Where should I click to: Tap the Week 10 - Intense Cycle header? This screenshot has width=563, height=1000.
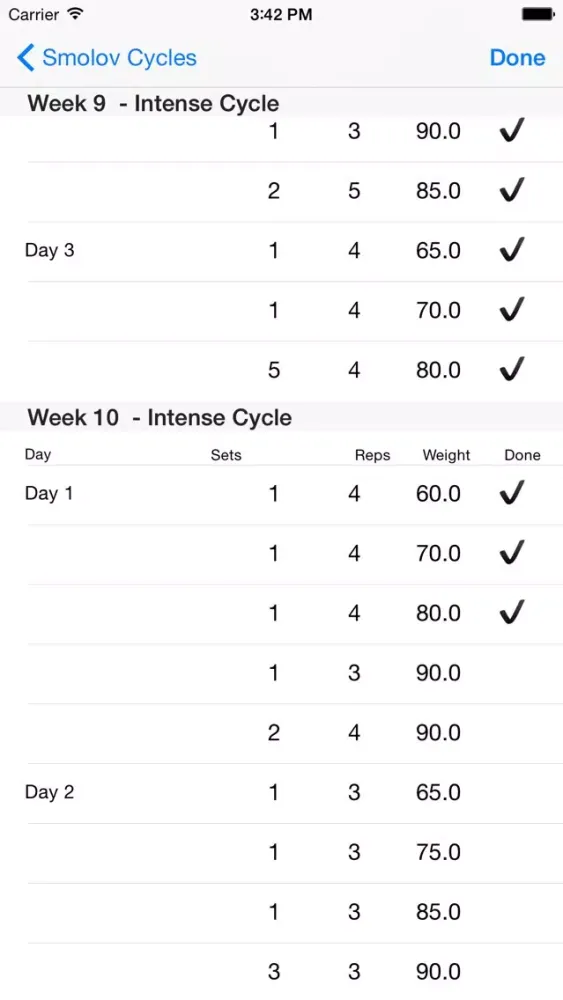click(159, 418)
